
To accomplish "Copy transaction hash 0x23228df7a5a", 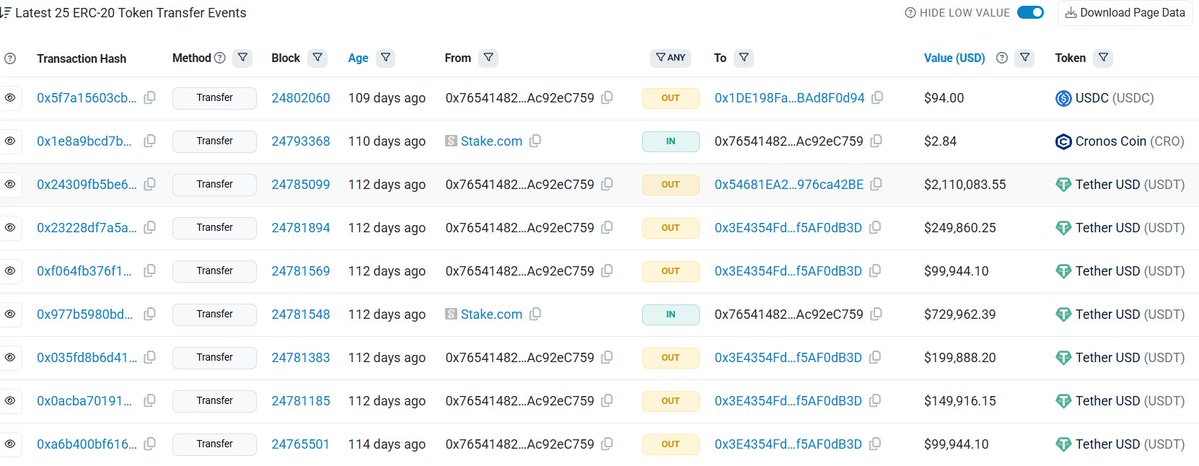I will (150, 227).
